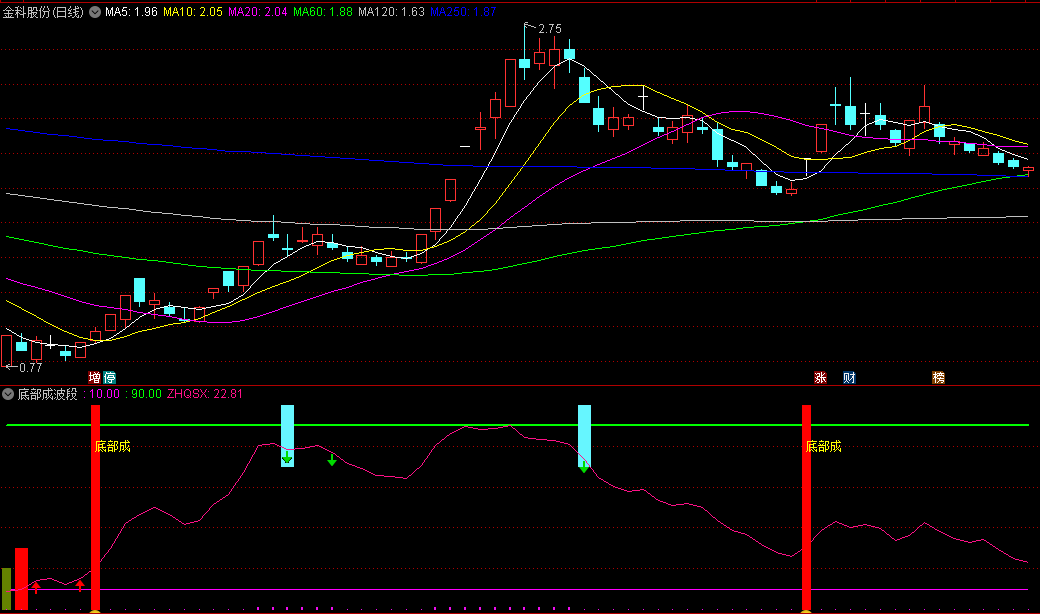Viewport: 1040px width, 614px height.
Task: Select the MA60: 1.88 label
Action: pos(323,12)
